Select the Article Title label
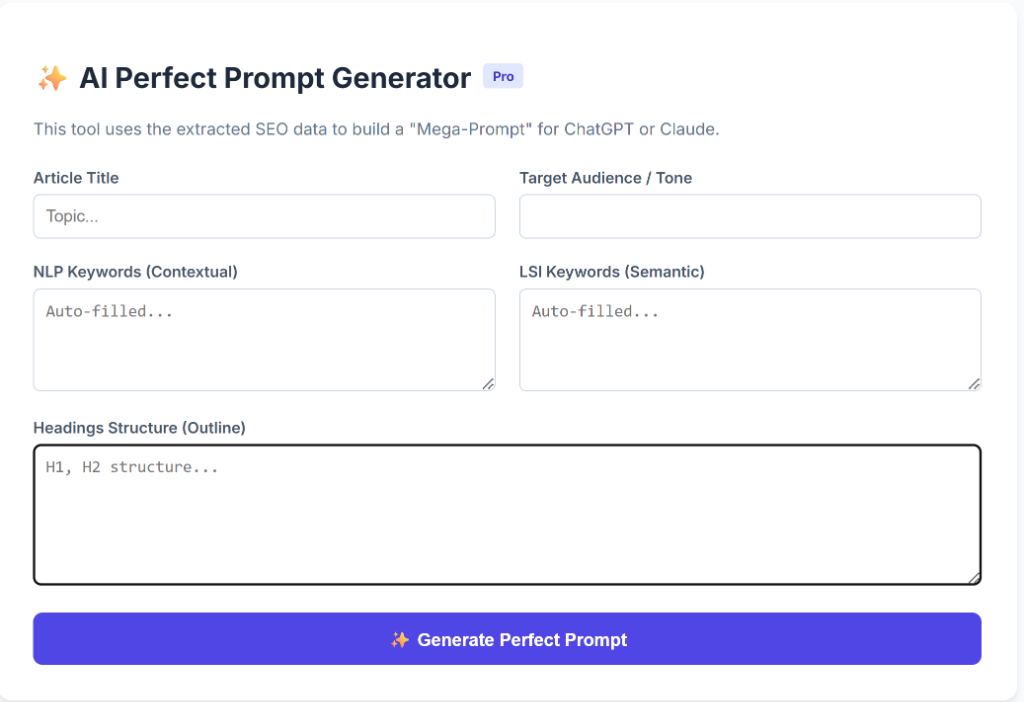The width and height of the screenshot is (1024, 702). pyautogui.click(x=76, y=178)
